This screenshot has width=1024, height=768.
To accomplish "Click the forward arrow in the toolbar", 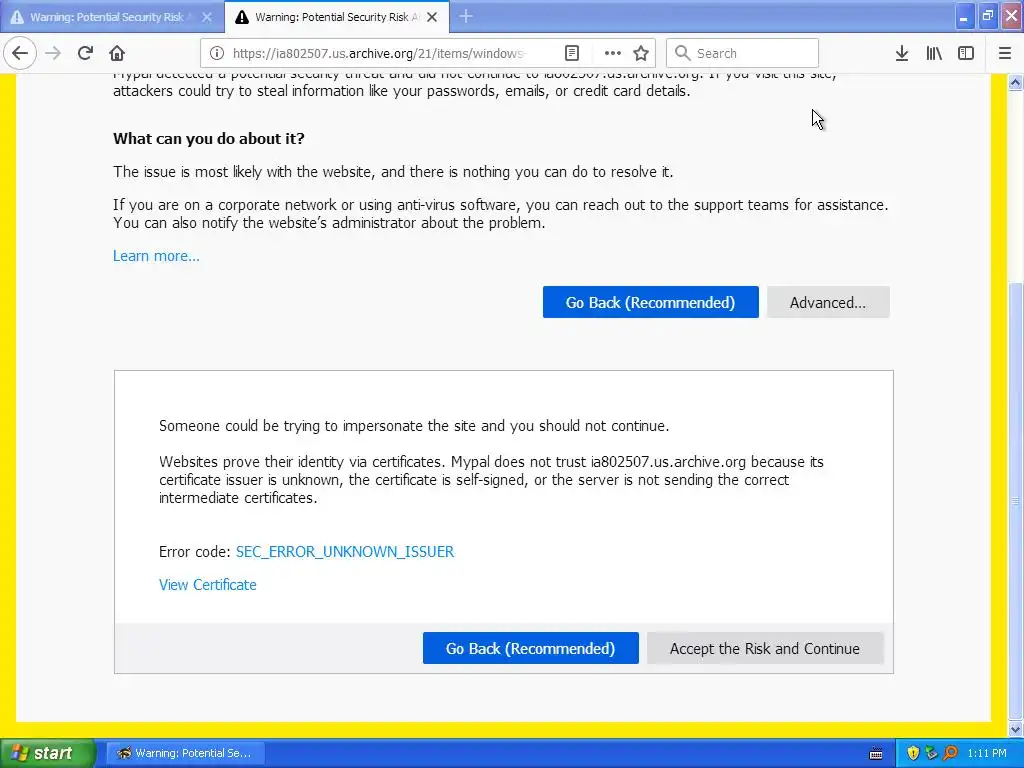I will coord(53,53).
